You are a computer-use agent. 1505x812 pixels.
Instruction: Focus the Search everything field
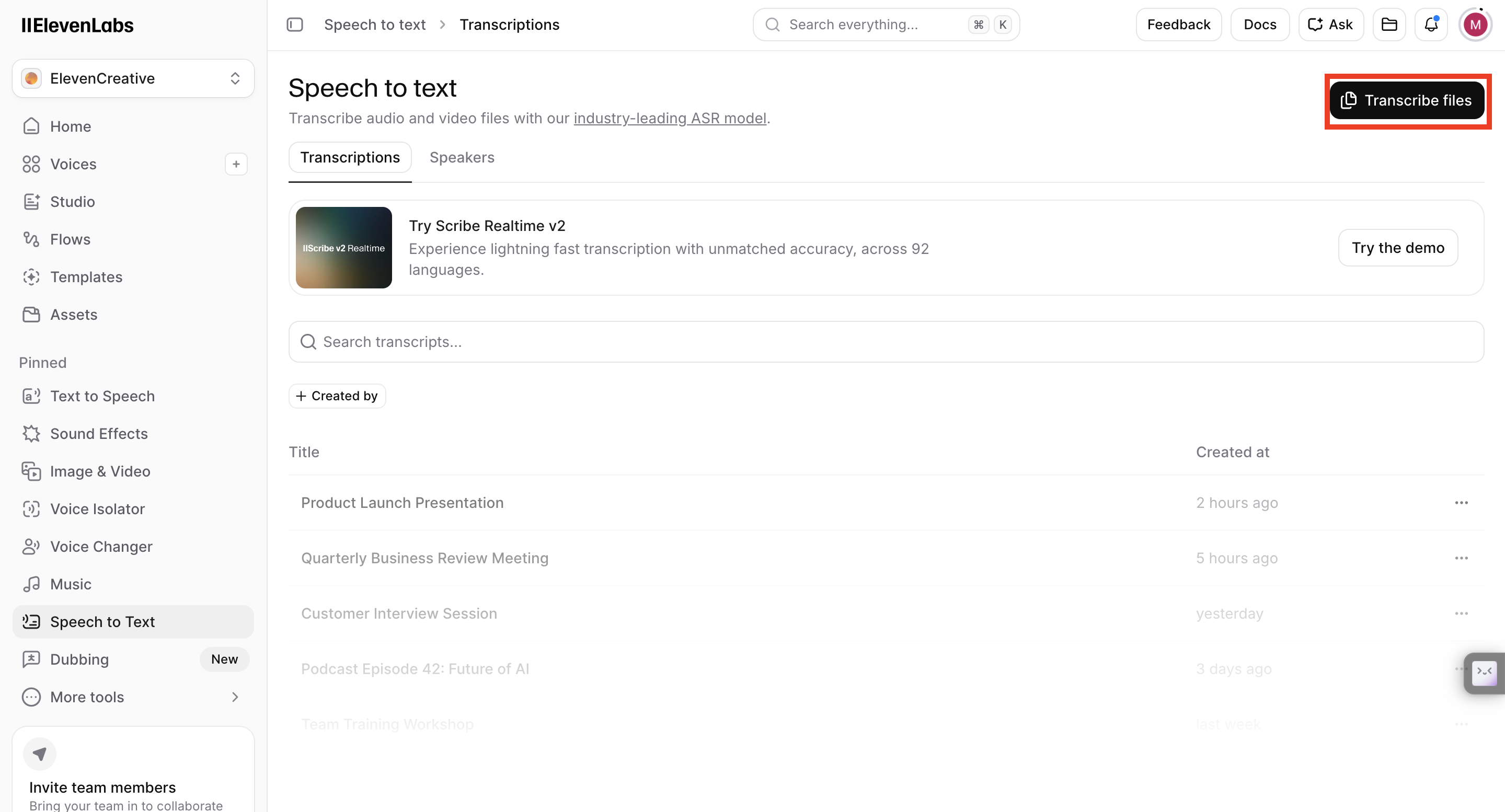coord(886,25)
